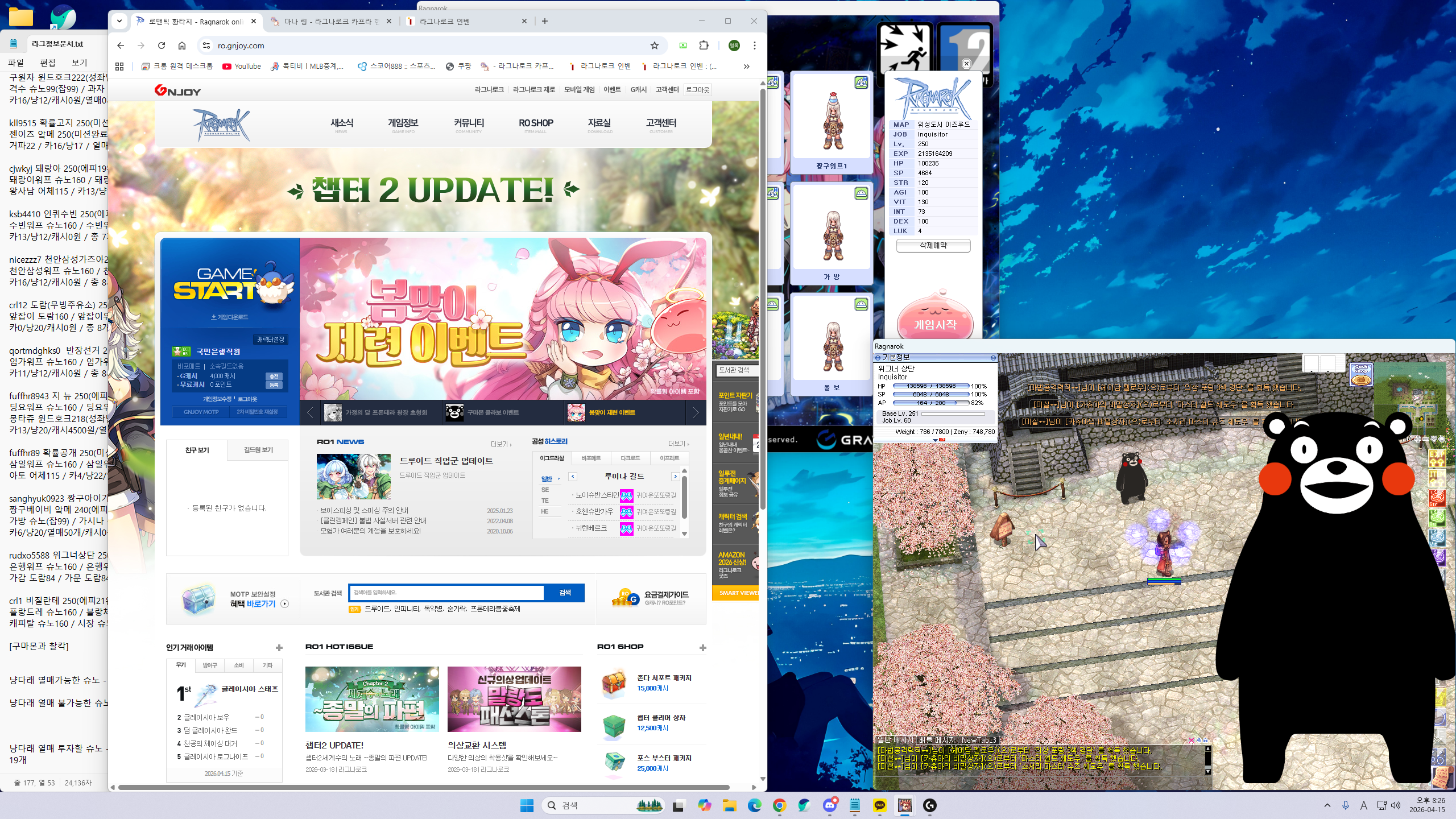The image size is (1456, 819).
Task: Switch to 길드원 보기 tab
Action: tap(258, 450)
